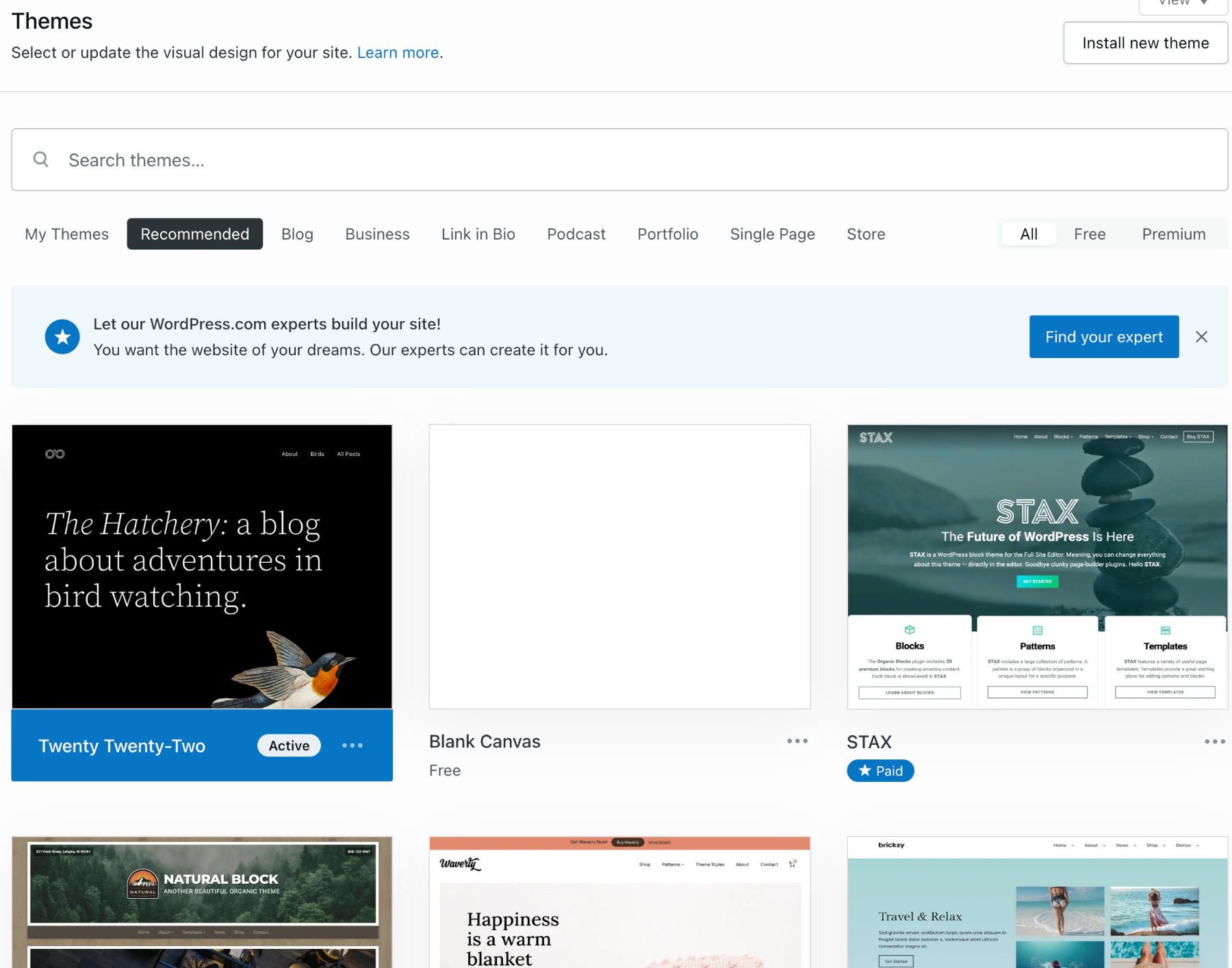Filter themes by Store category
Image resolution: width=1232 pixels, height=968 pixels.
pos(865,233)
